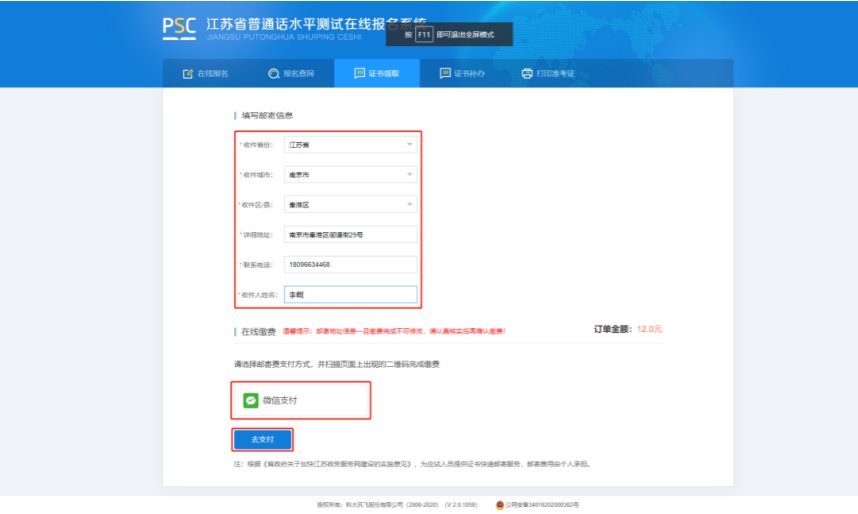Click the green WeChat Pay icon
Screen dimensions: 858x514
[251, 400]
